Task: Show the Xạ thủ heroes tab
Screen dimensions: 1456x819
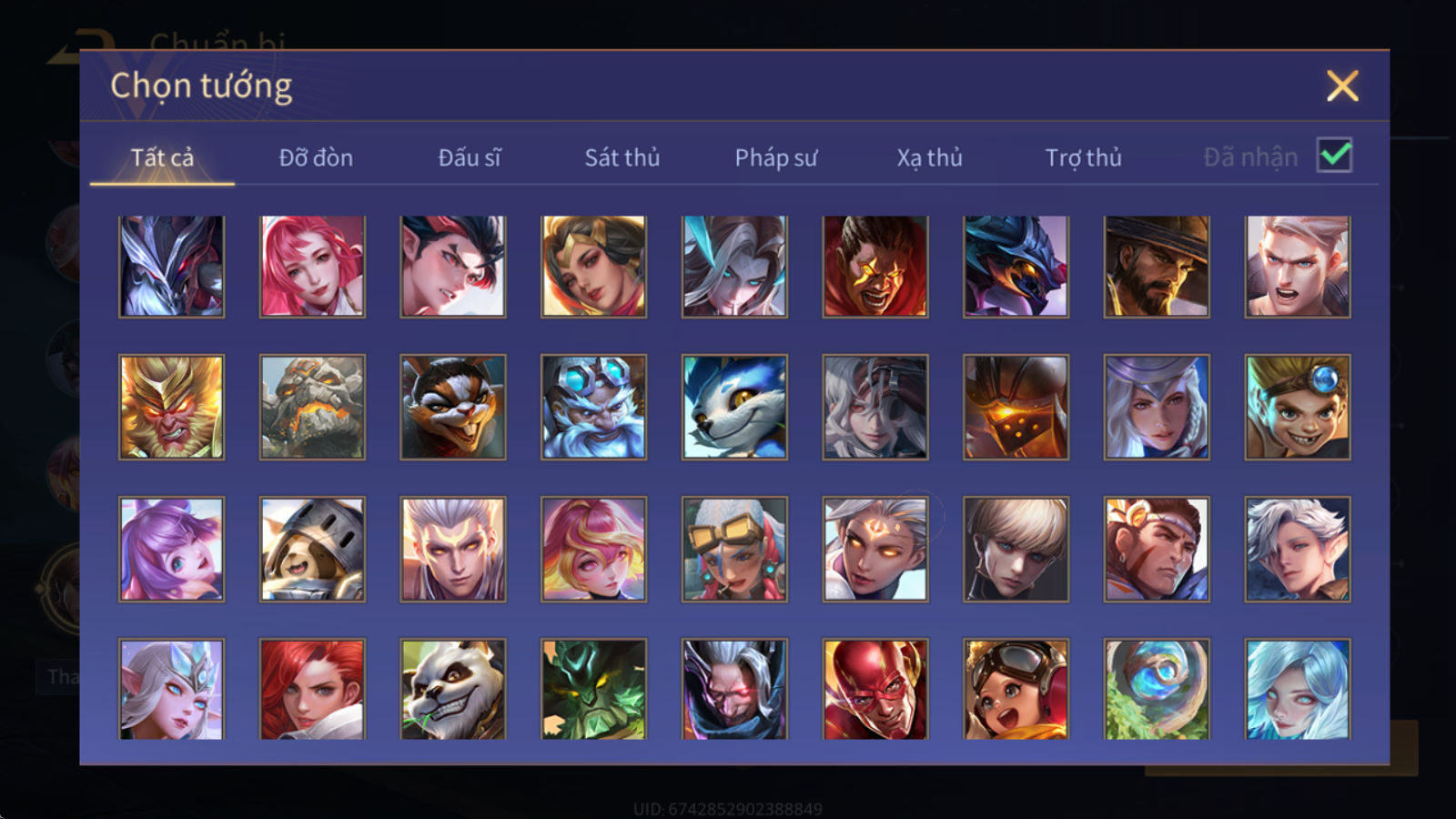Action: [929, 158]
